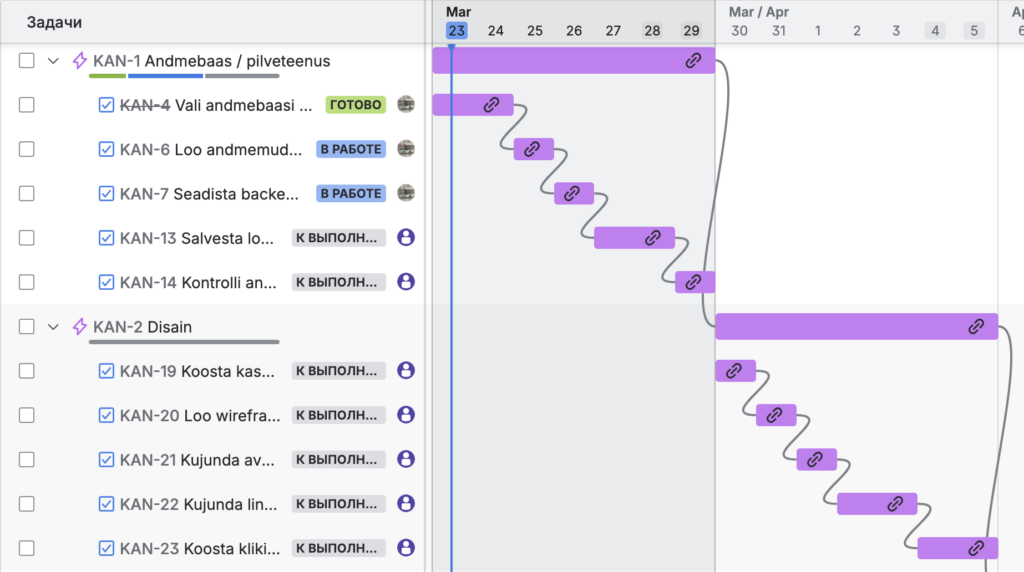Open the ГОТОВО status dropdown on KAN-4
This screenshot has height=572, width=1024.
355,105
